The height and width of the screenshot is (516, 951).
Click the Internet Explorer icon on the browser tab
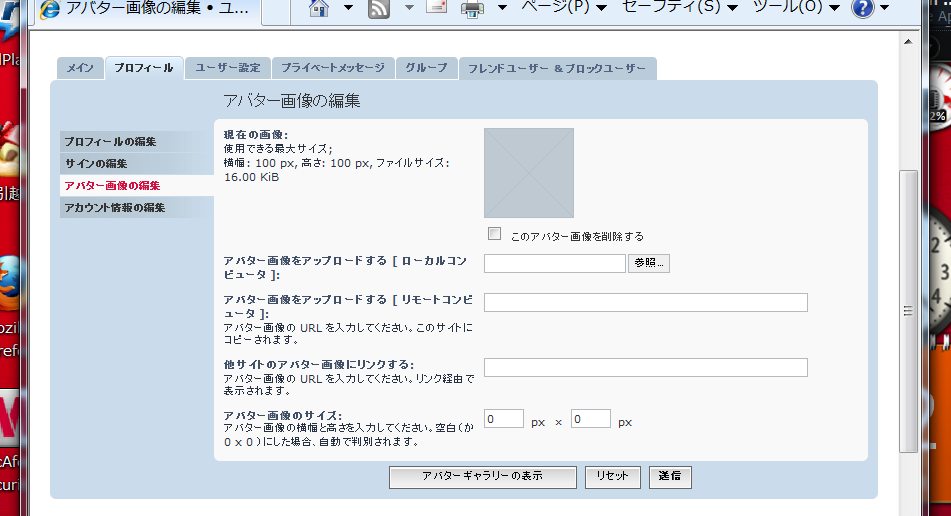point(48,10)
